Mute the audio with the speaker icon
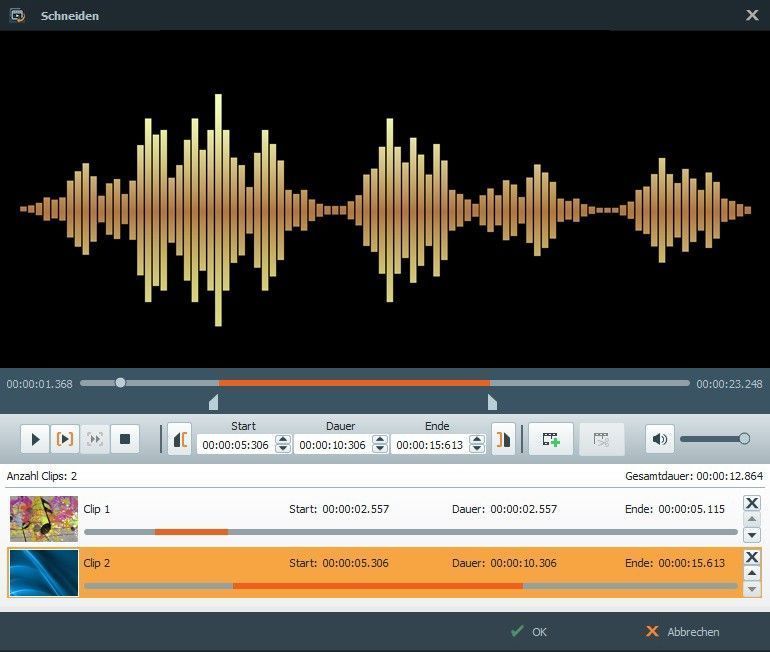The image size is (770, 652). (659, 439)
